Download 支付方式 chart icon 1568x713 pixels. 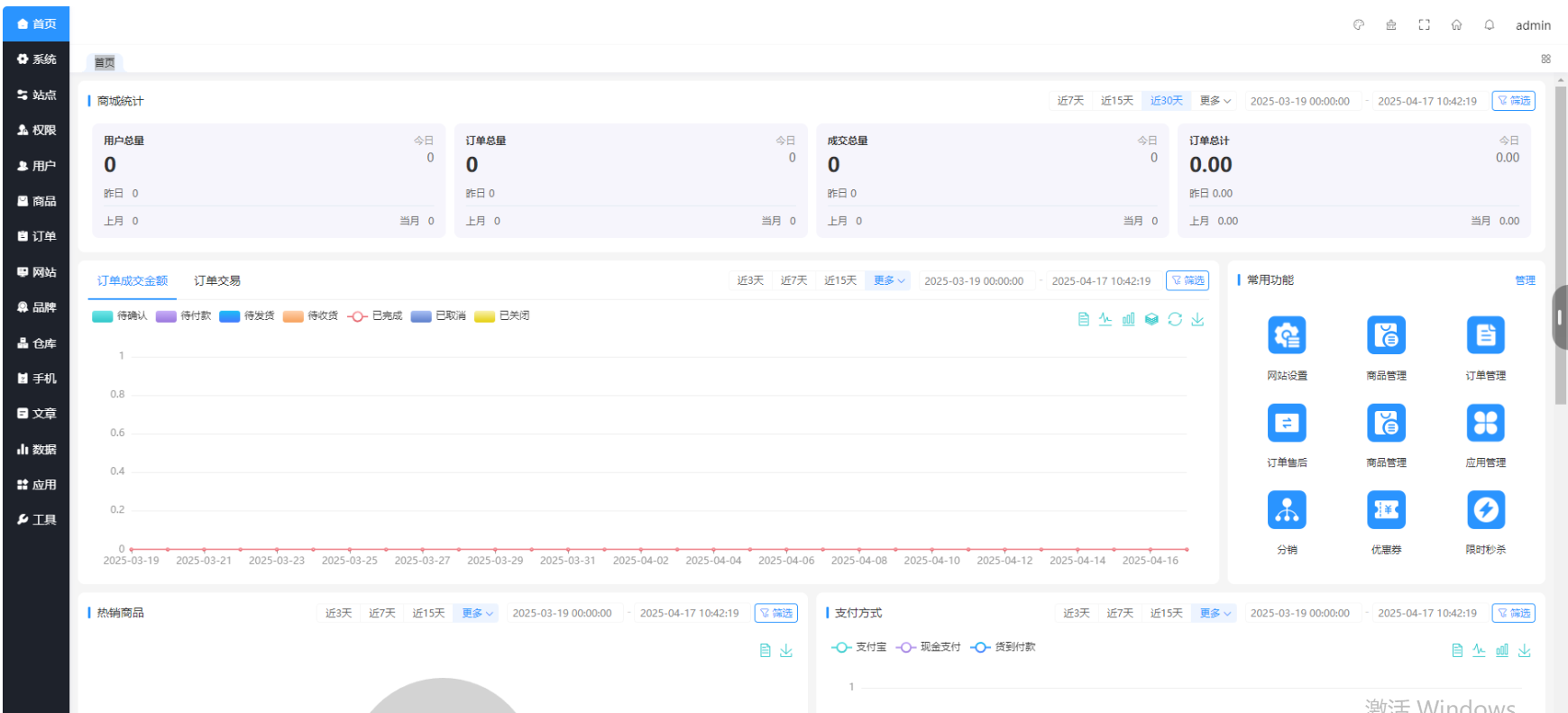(1525, 650)
